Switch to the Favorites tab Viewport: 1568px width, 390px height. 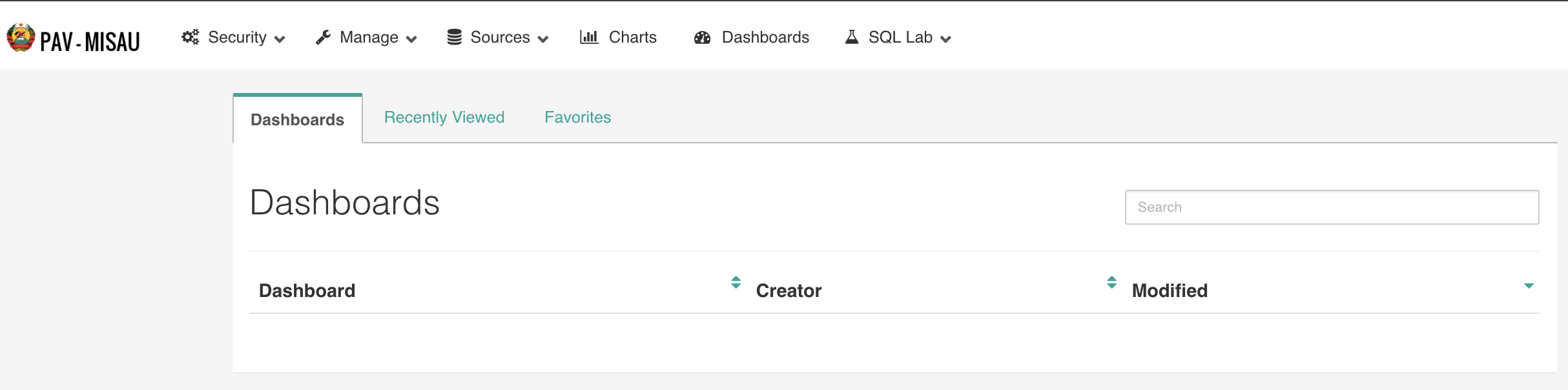[x=577, y=118]
